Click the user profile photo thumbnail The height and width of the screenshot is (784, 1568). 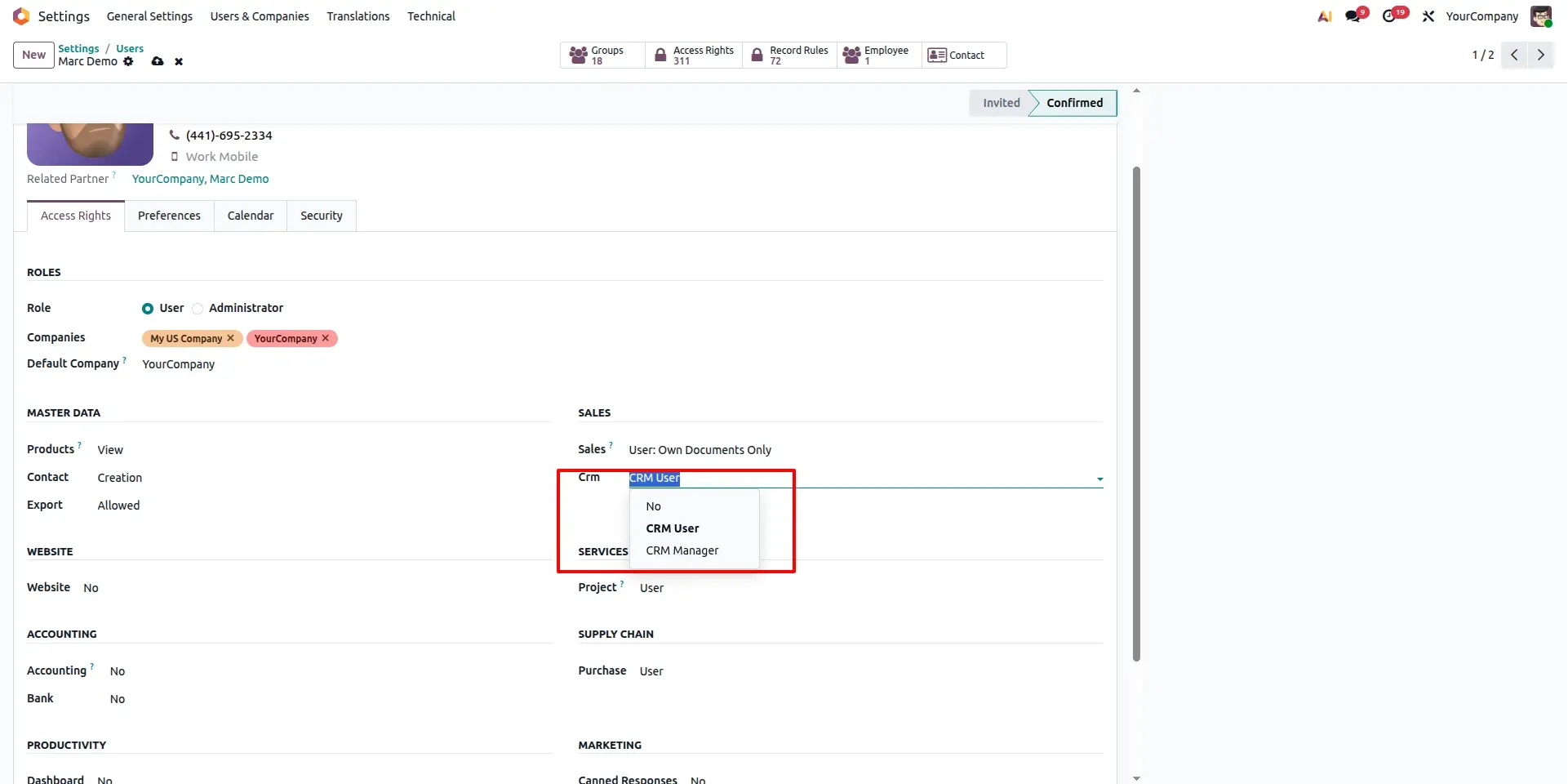(90, 144)
